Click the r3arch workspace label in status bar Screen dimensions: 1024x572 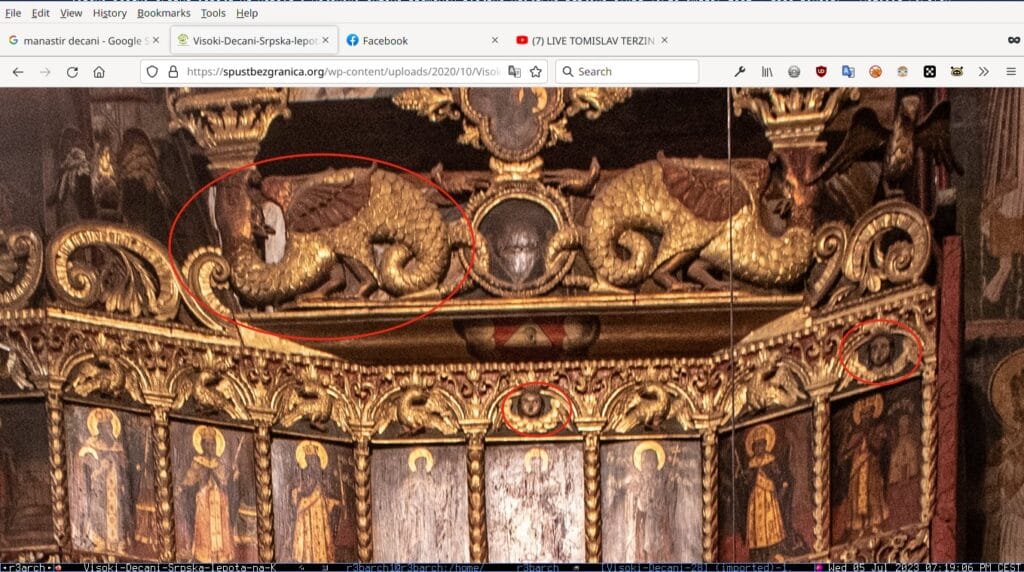tap(26, 567)
